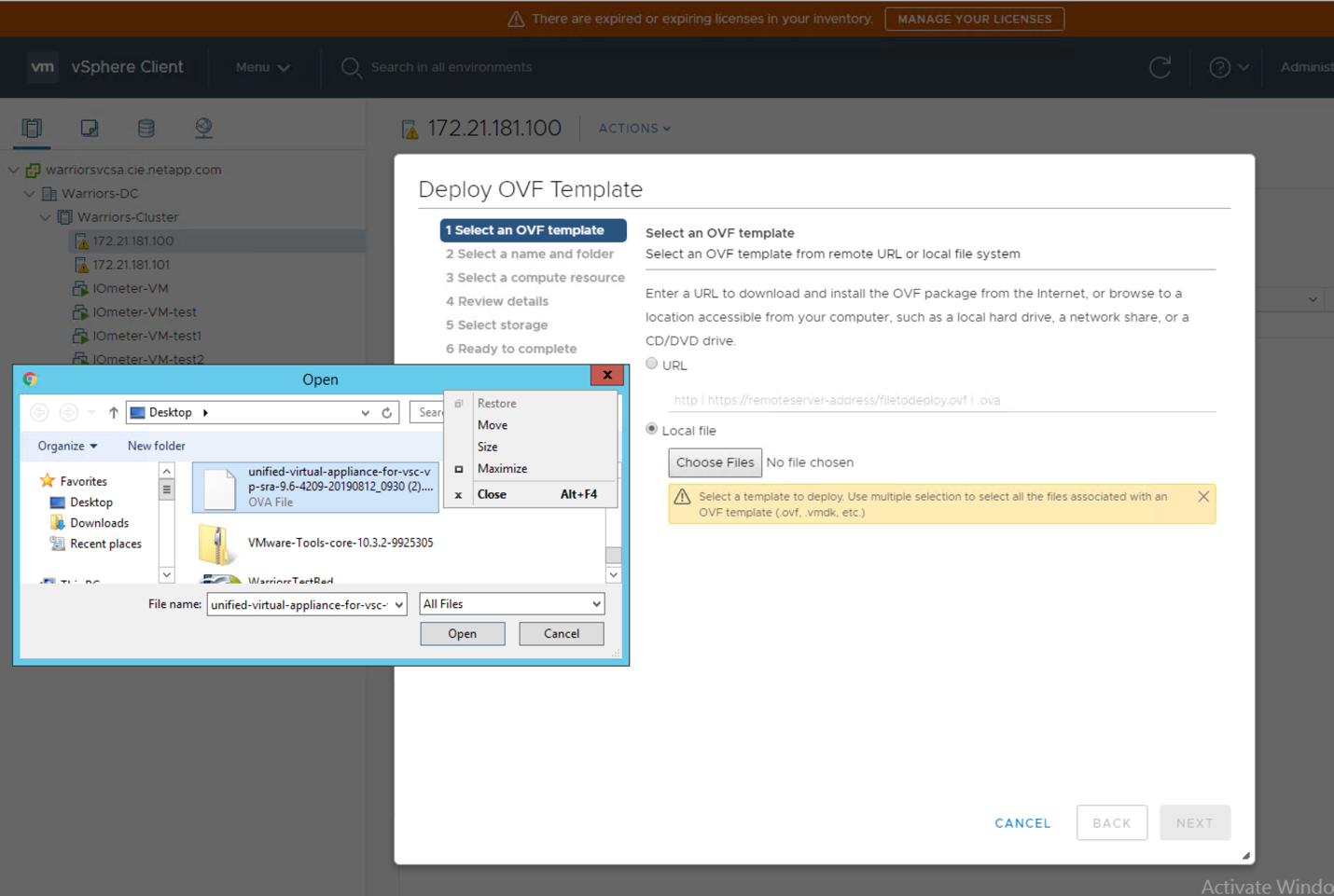Open the help question mark icon
Image resolution: width=1334 pixels, height=896 pixels.
pyautogui.click(x=1219, y=67)
